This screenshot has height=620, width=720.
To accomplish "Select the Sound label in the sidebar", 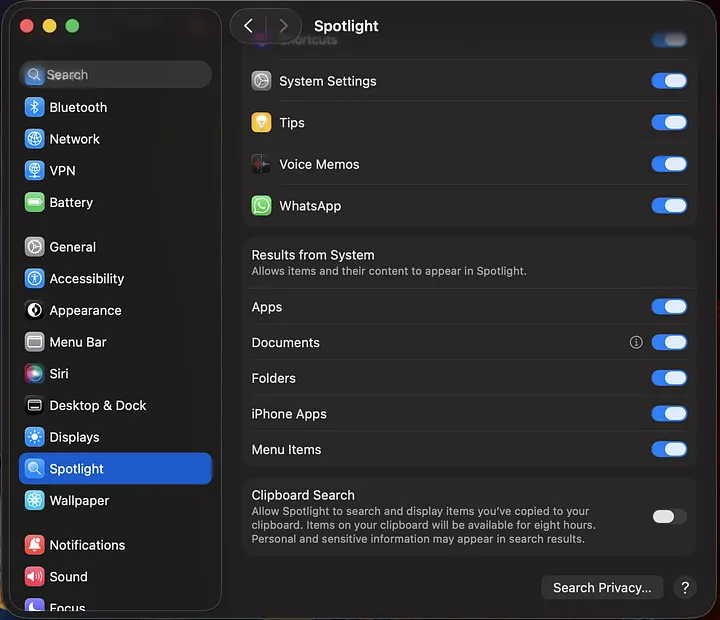I will (x=68, y=577).
